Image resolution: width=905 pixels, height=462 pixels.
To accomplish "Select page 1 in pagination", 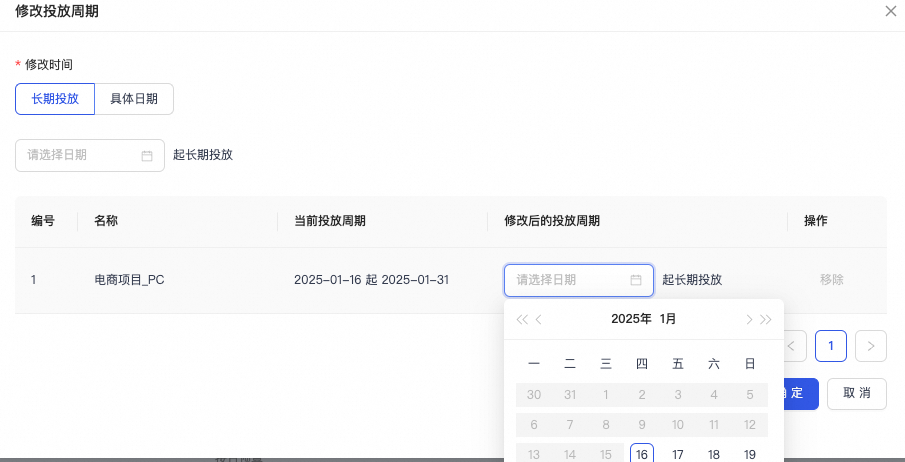I will coord(831,346).
